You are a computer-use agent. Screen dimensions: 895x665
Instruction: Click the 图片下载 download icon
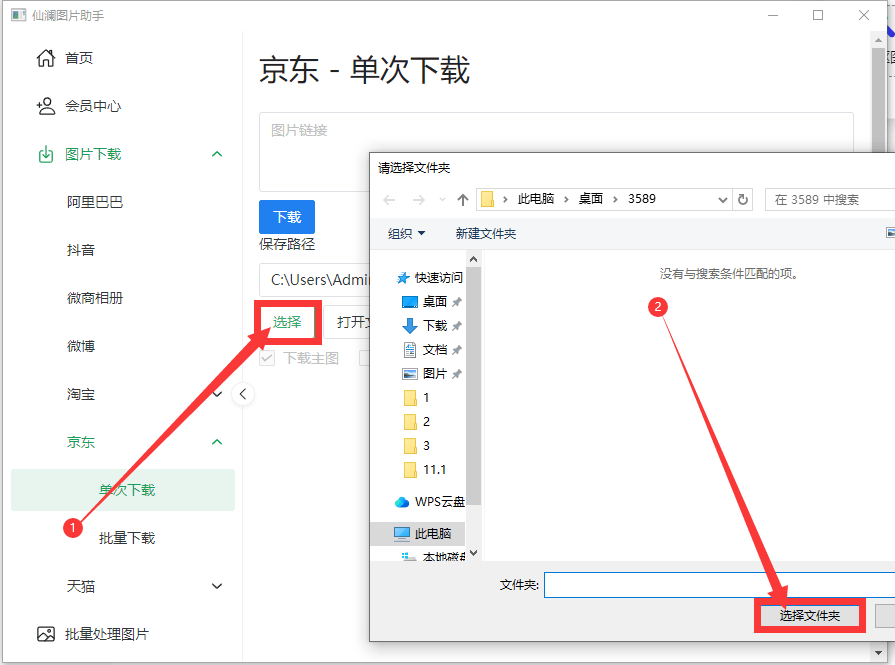pos(46,154)
